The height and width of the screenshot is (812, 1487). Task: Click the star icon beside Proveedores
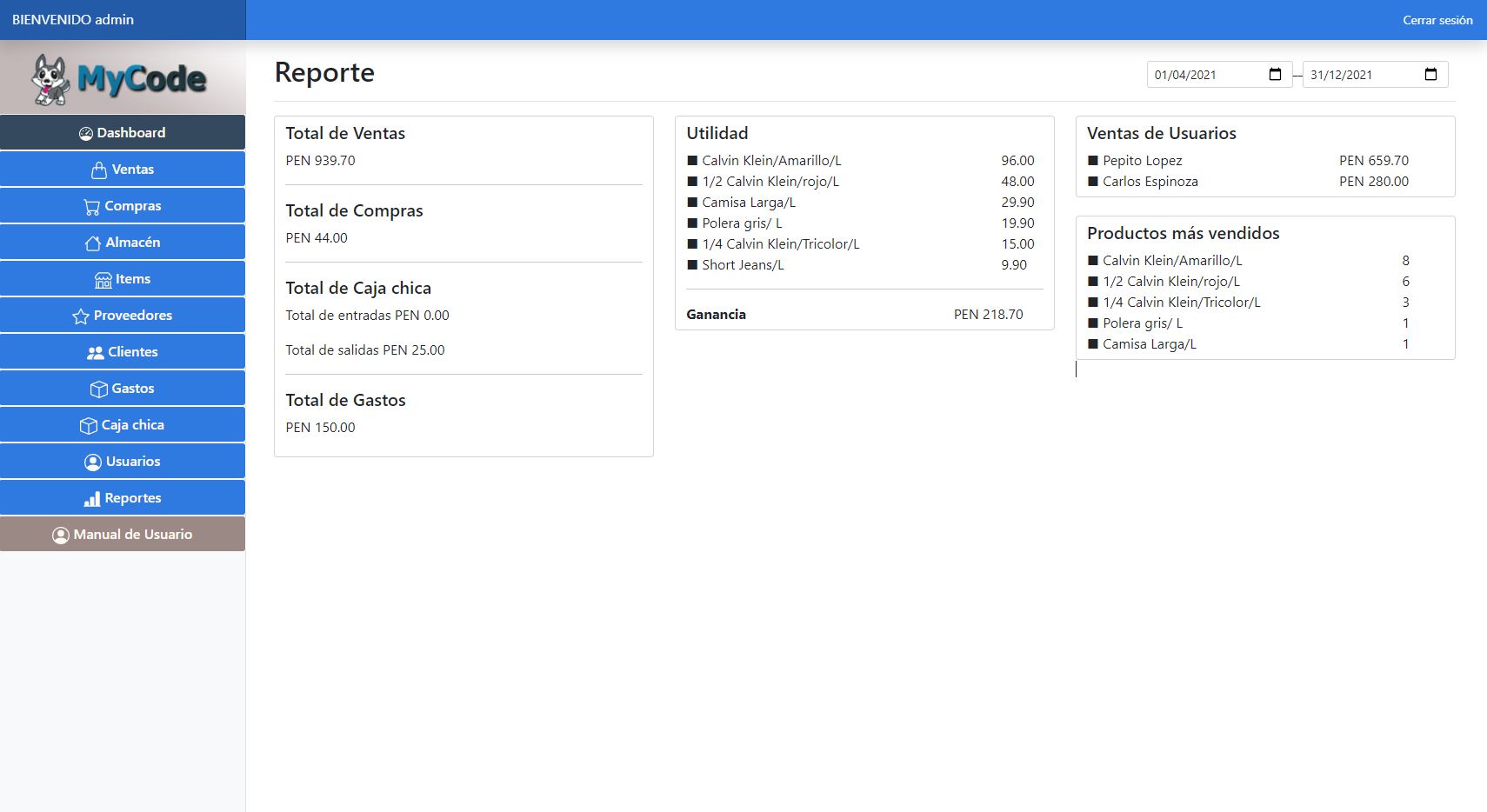click(x=81, y=316)
